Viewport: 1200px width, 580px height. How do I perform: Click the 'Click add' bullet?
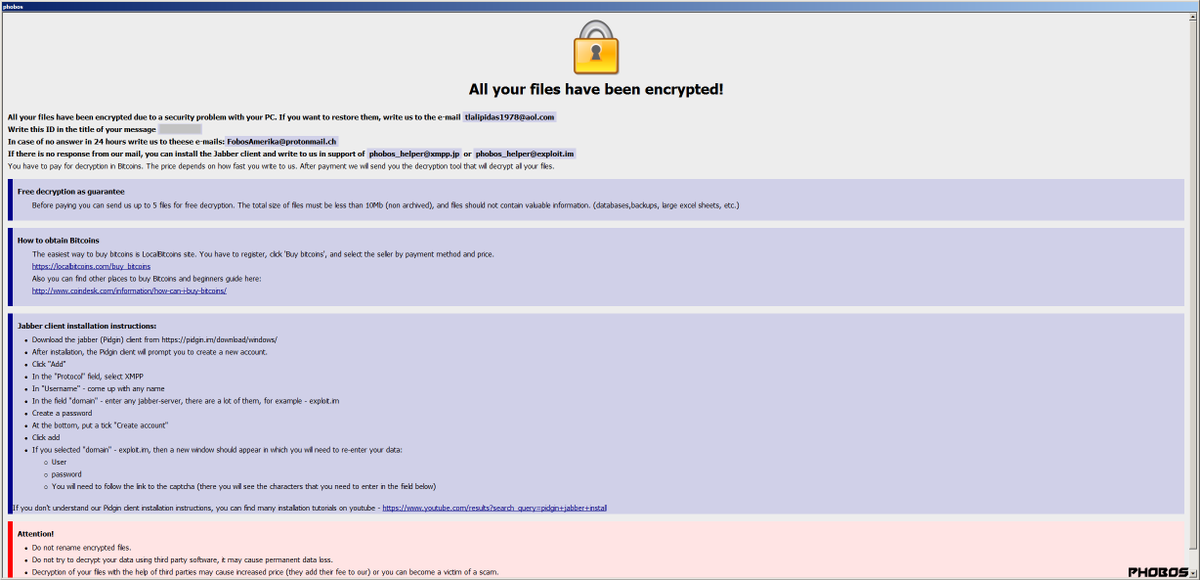click(47, 437)
